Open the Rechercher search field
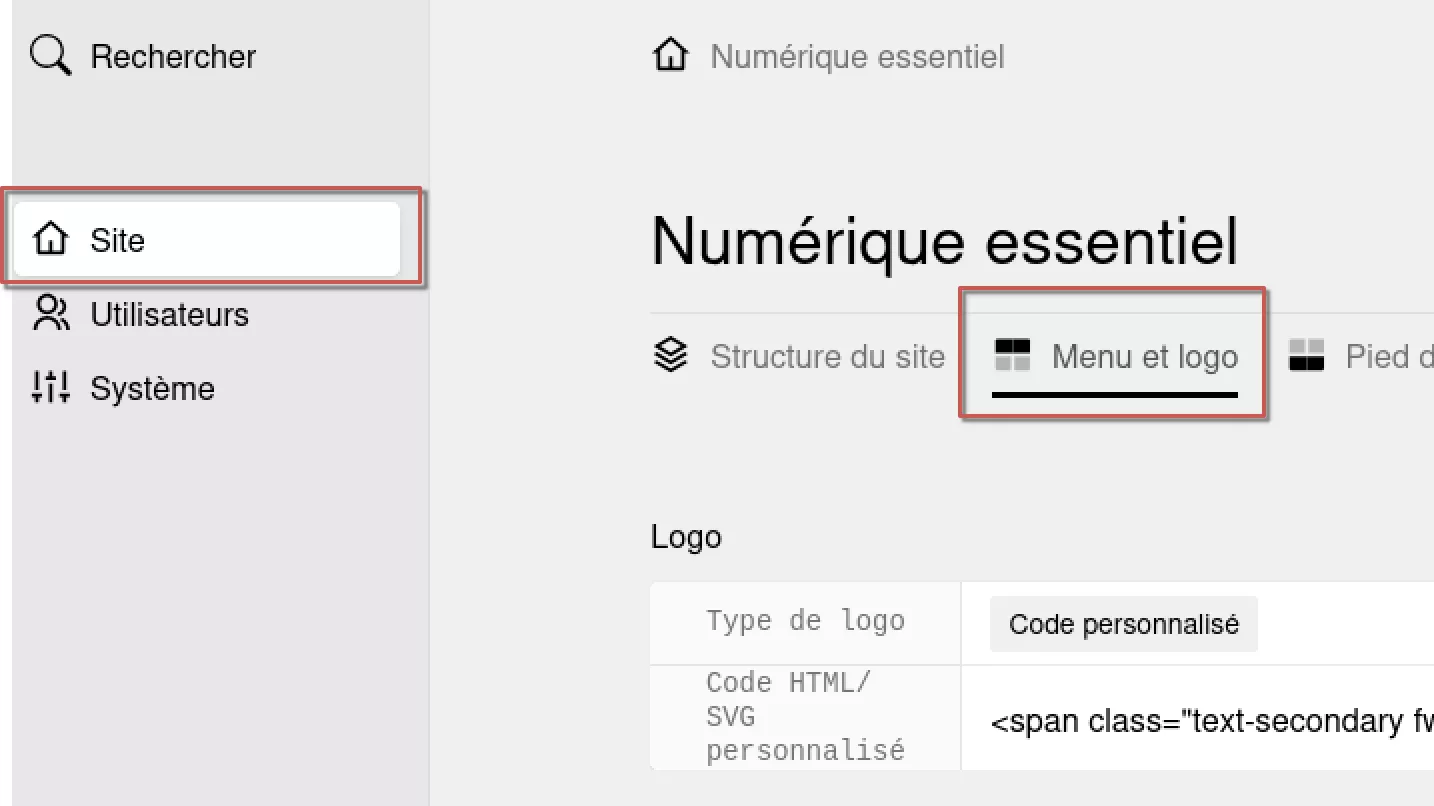Image resolution: width=1434 pixels, height=806 pixels. point(143,56)
